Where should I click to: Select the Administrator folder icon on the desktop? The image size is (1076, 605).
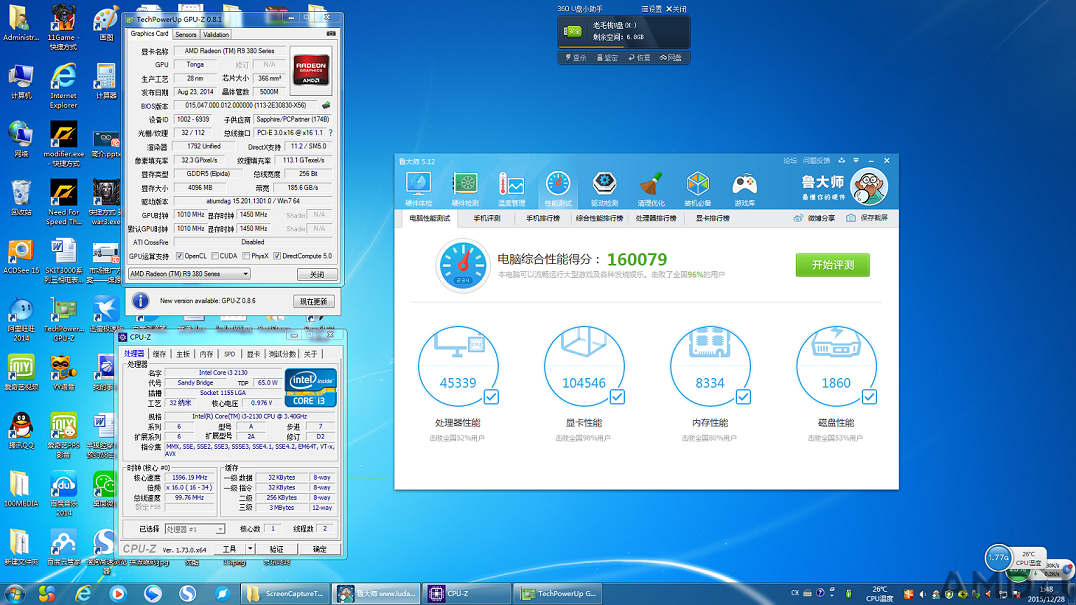(21, 23)
